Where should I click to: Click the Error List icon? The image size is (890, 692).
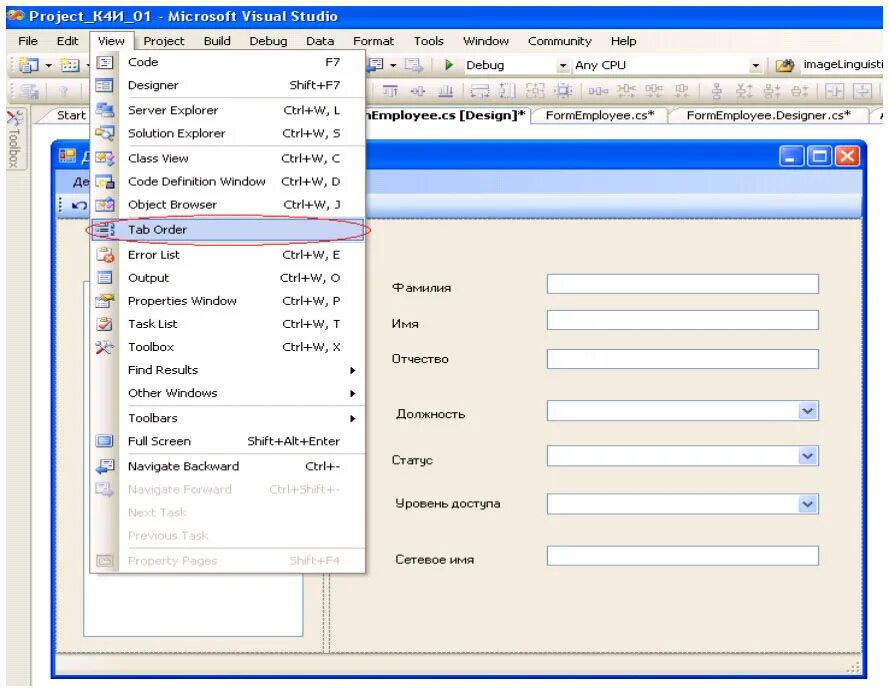coord(105,255)
